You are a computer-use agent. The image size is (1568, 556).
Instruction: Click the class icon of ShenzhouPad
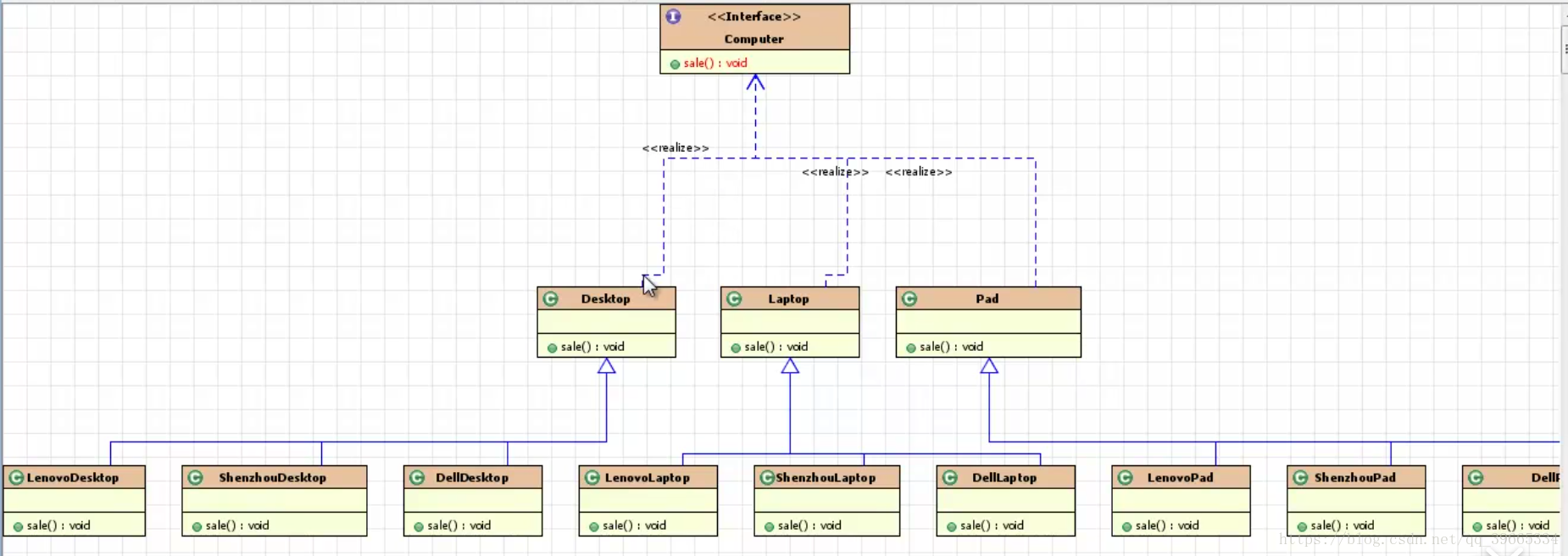coord(1300,477)
